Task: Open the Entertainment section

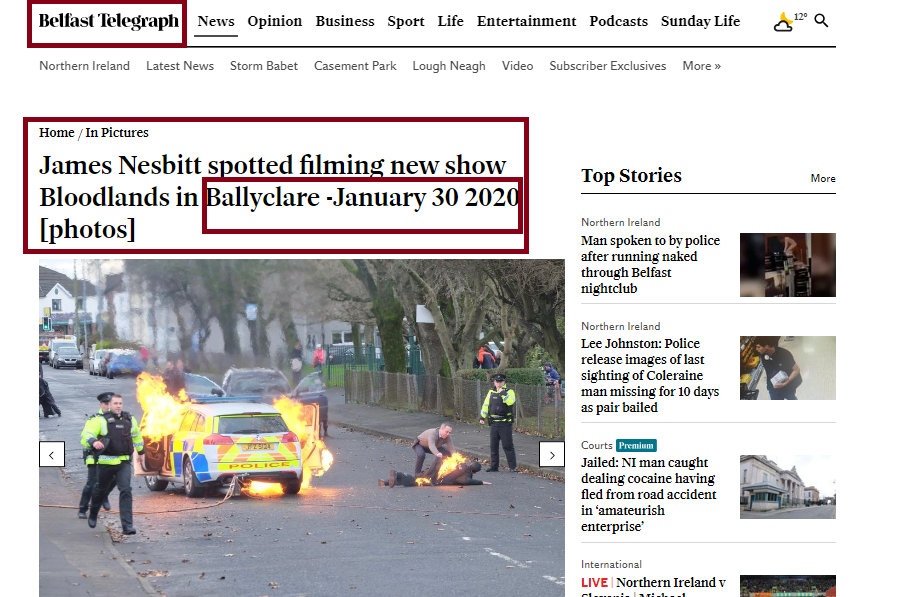Action: point(526,21)
